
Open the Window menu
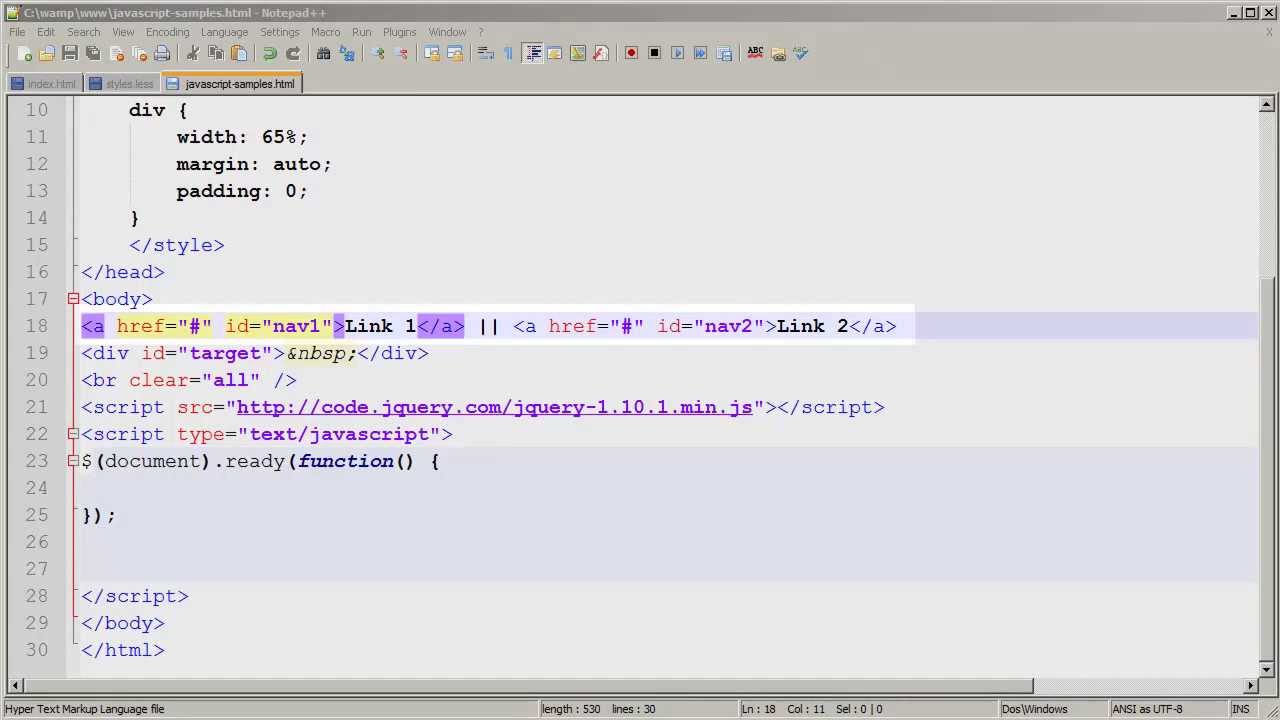tap(447, 32)
